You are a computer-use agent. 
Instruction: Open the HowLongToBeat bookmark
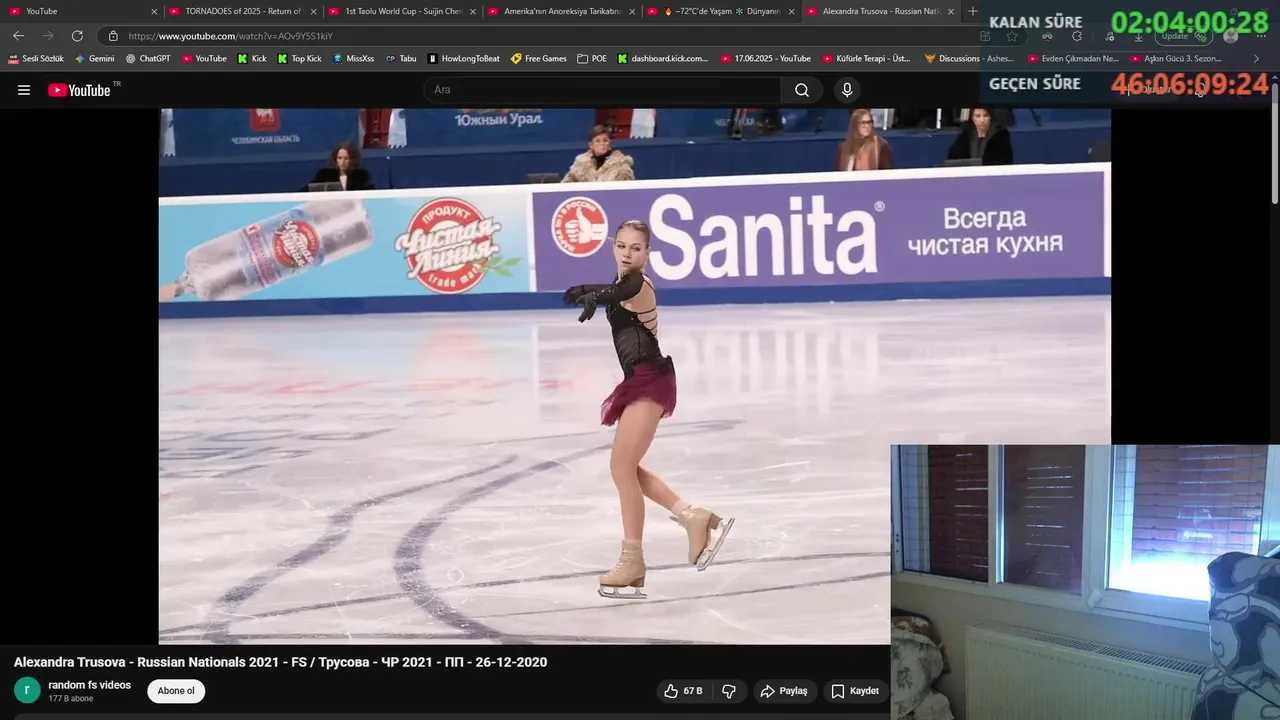coord(463,59)
